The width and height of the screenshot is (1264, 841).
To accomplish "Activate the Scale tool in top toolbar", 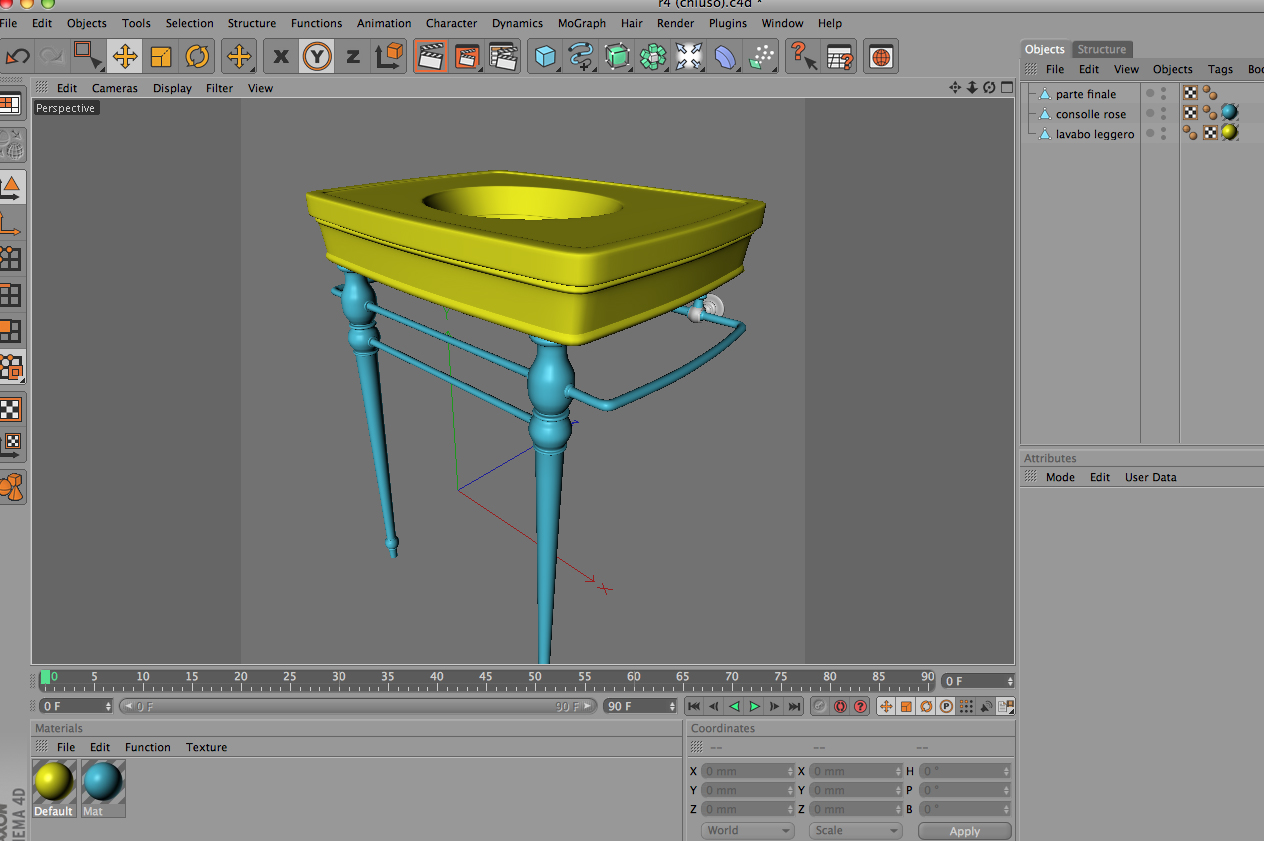I will click(161, 57).
